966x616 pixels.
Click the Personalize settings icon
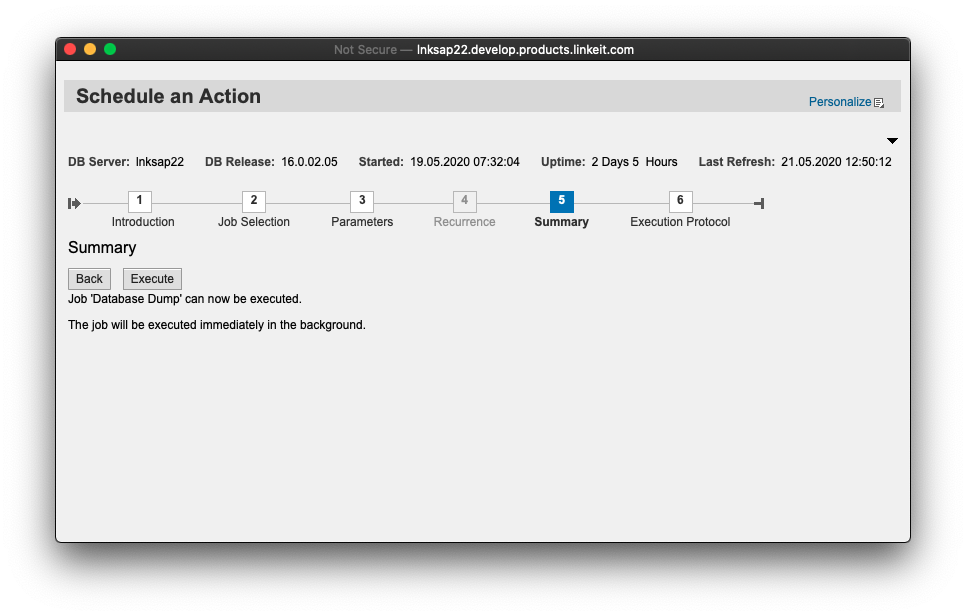click(879, 103)
